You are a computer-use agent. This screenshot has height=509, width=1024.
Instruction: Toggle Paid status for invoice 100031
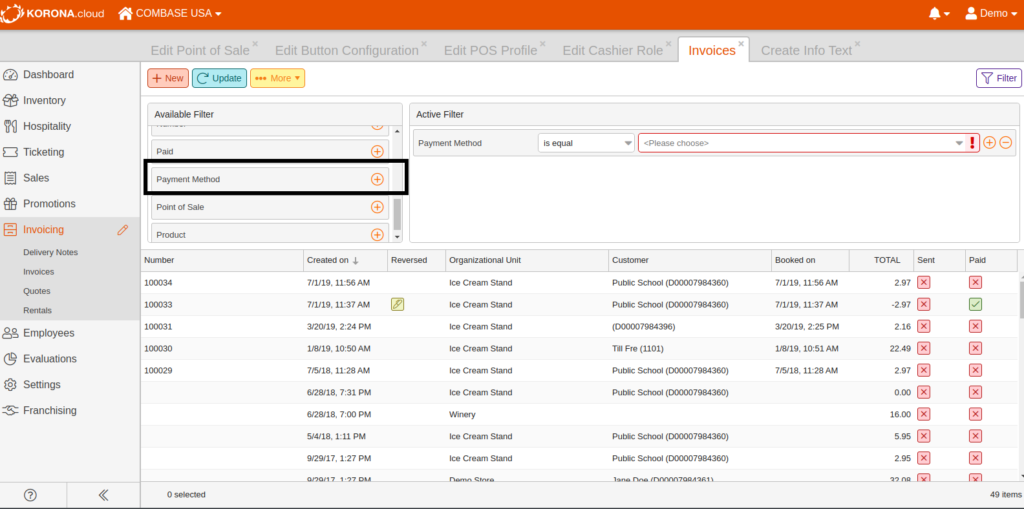click(975, 326)
